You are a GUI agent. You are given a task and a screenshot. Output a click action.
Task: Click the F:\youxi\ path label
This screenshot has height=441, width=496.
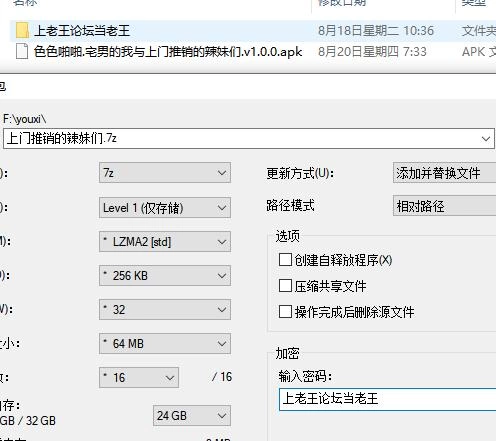[25, 119]
